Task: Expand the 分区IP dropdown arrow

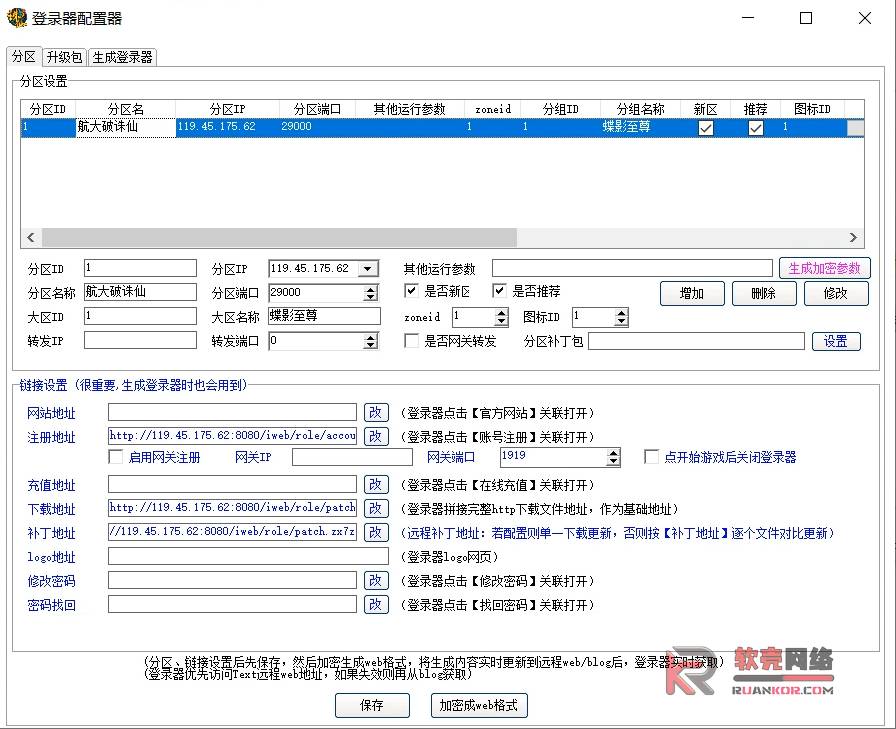Action: pyautogui.click(x=367, y=269)
